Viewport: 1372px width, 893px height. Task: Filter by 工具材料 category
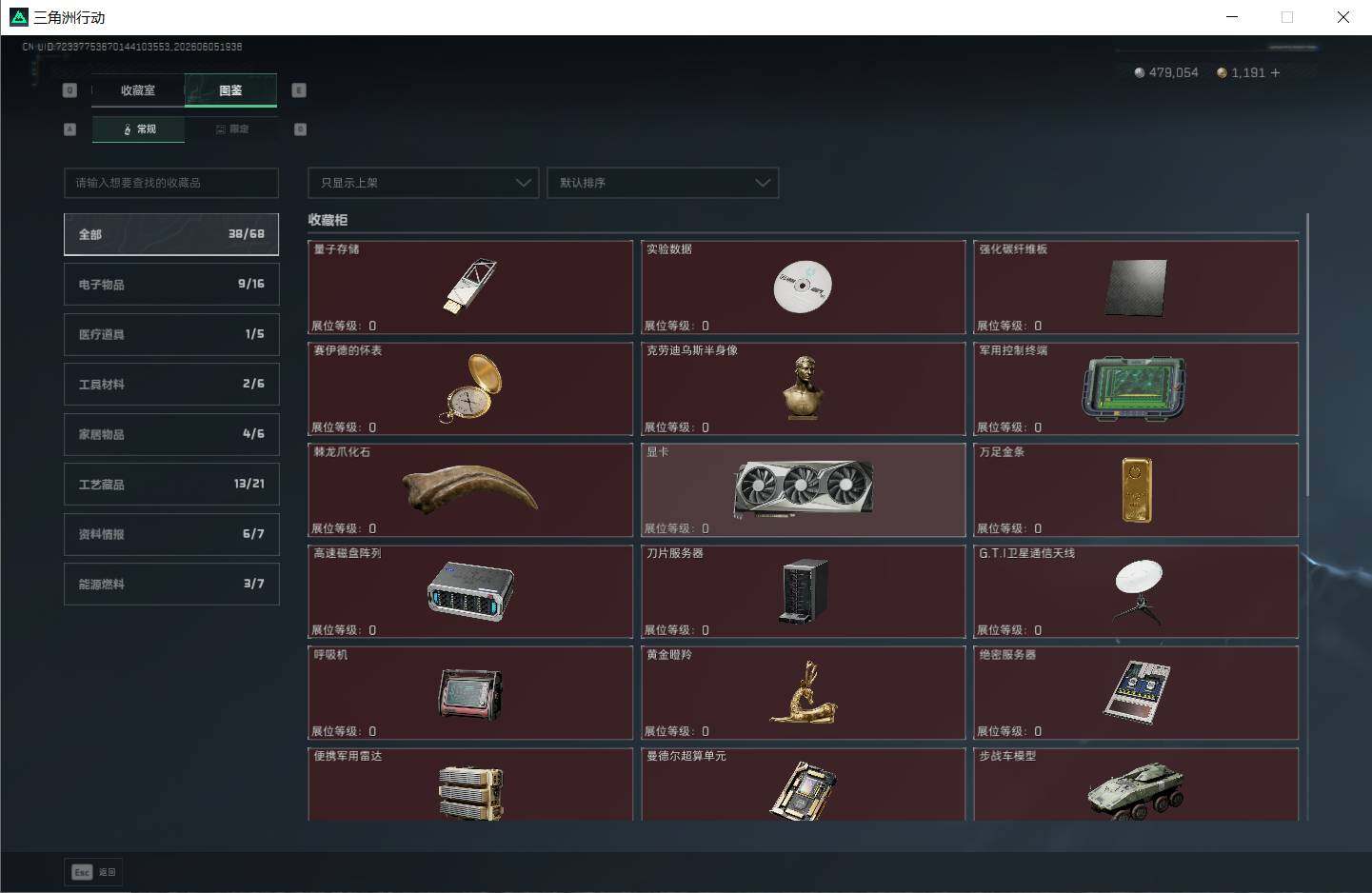171,384
